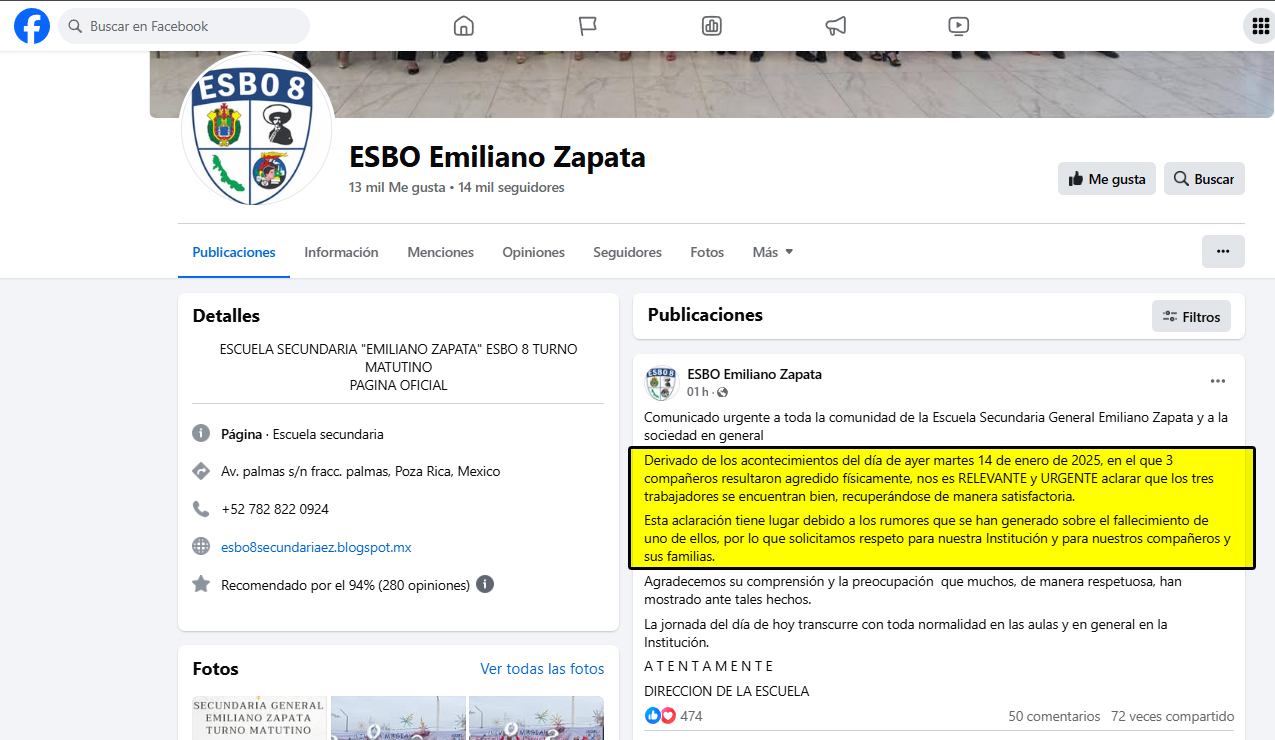Switch to the Información tab
This screenshot has width=1275, height=740.
click(x=341, y=252)
